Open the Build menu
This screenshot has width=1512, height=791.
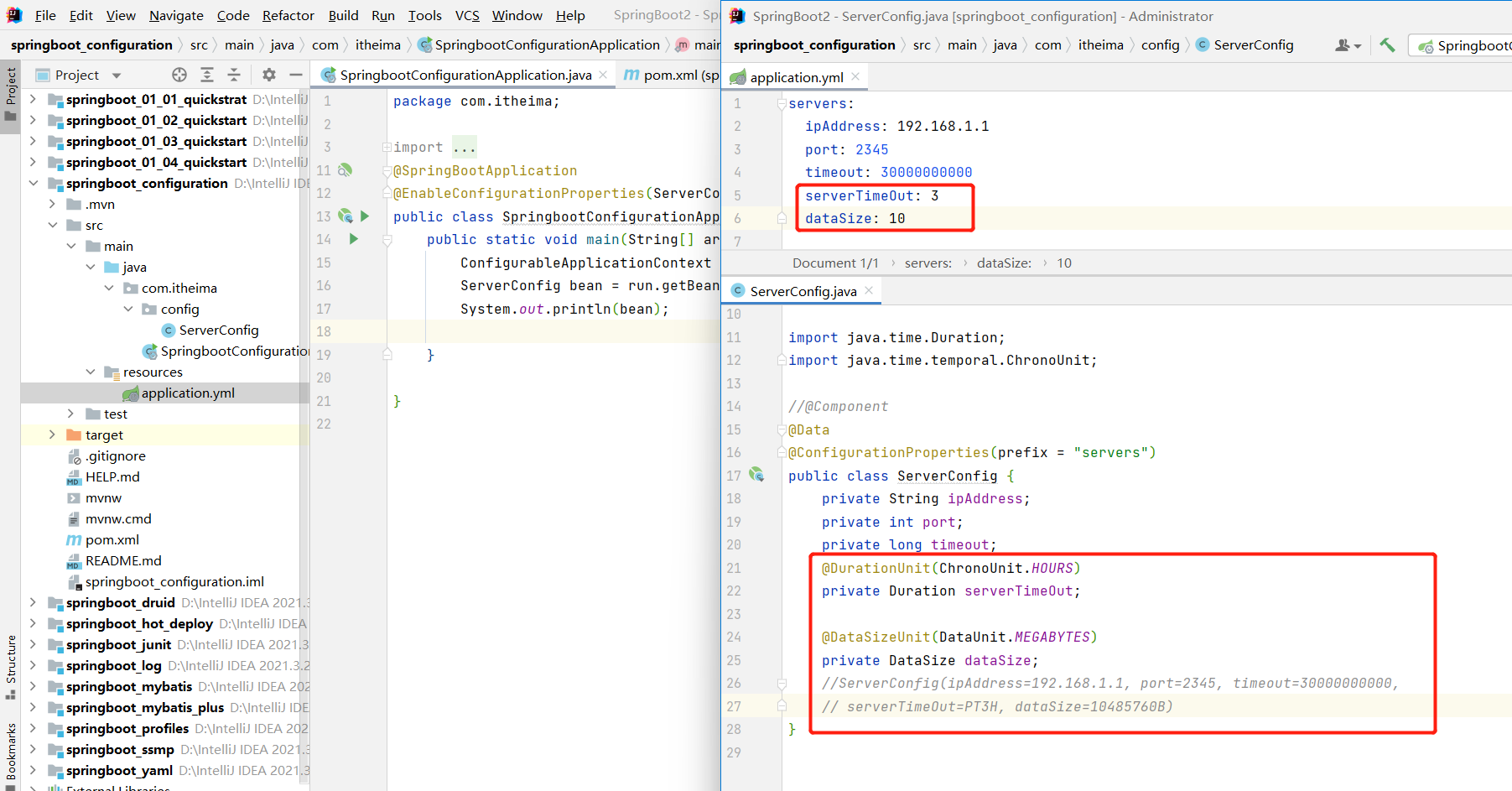coord(343,15)
